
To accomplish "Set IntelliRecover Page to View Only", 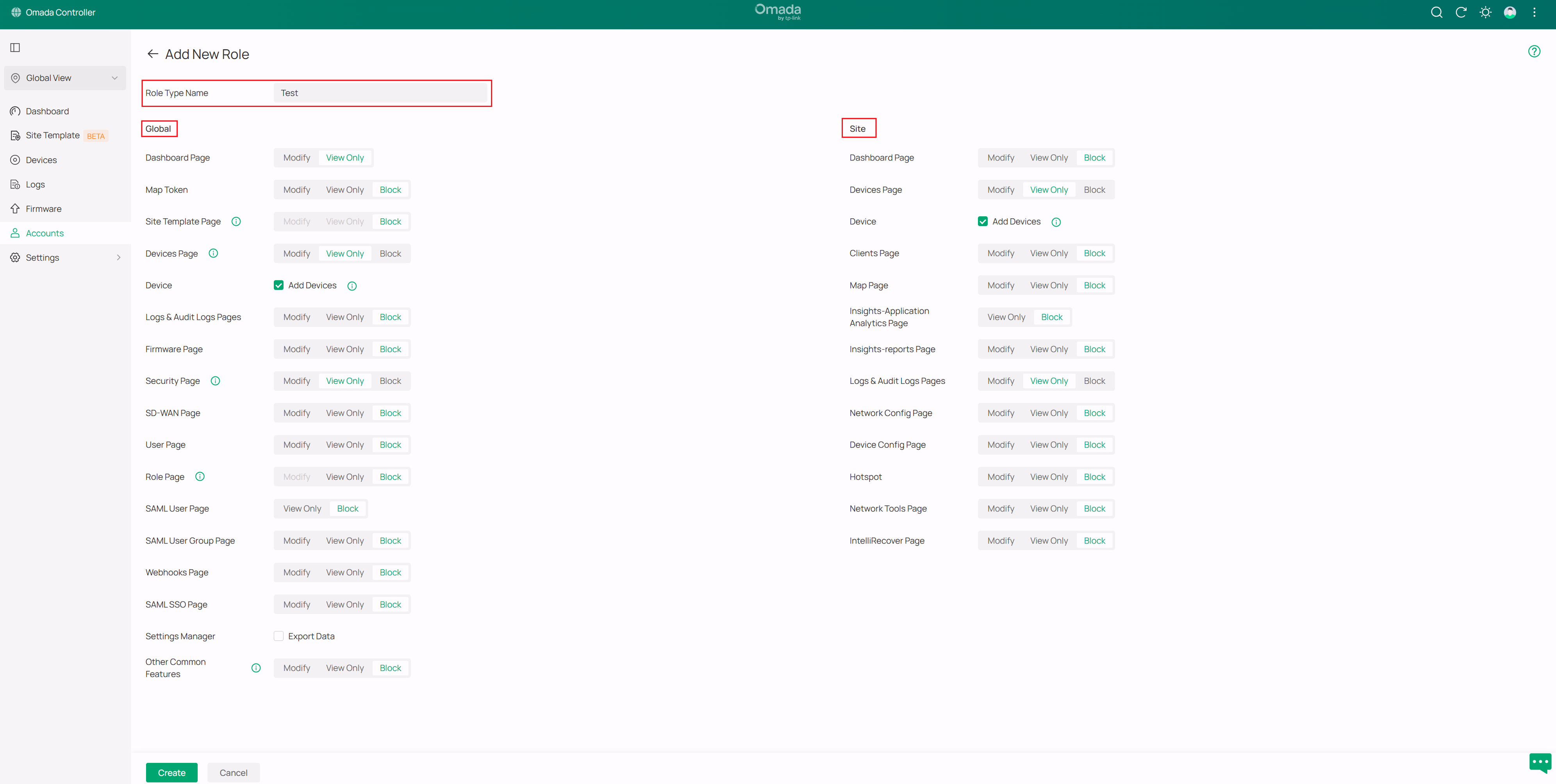I will (1049, 541).
